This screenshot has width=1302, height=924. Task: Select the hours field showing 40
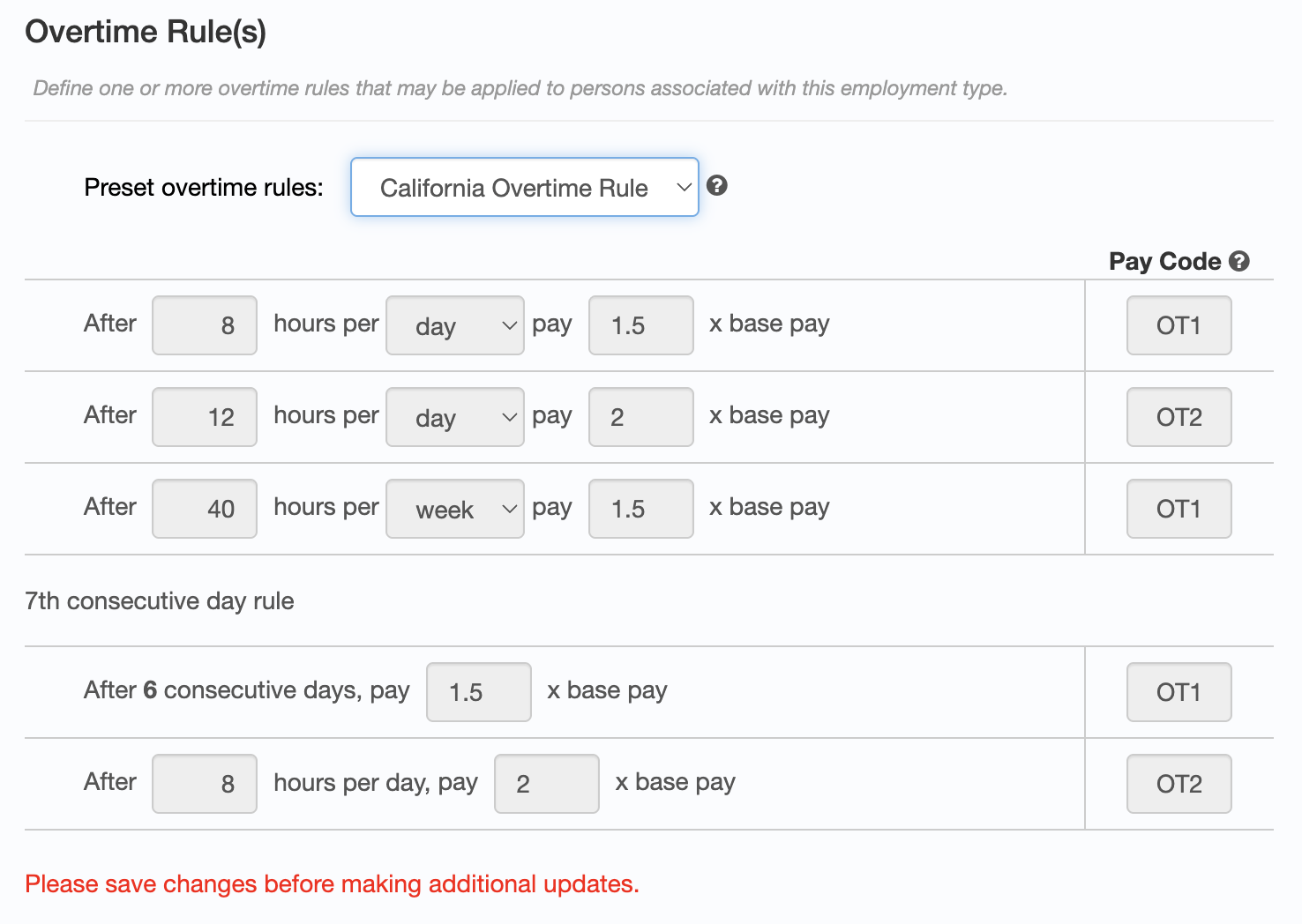tap(205, 509)
